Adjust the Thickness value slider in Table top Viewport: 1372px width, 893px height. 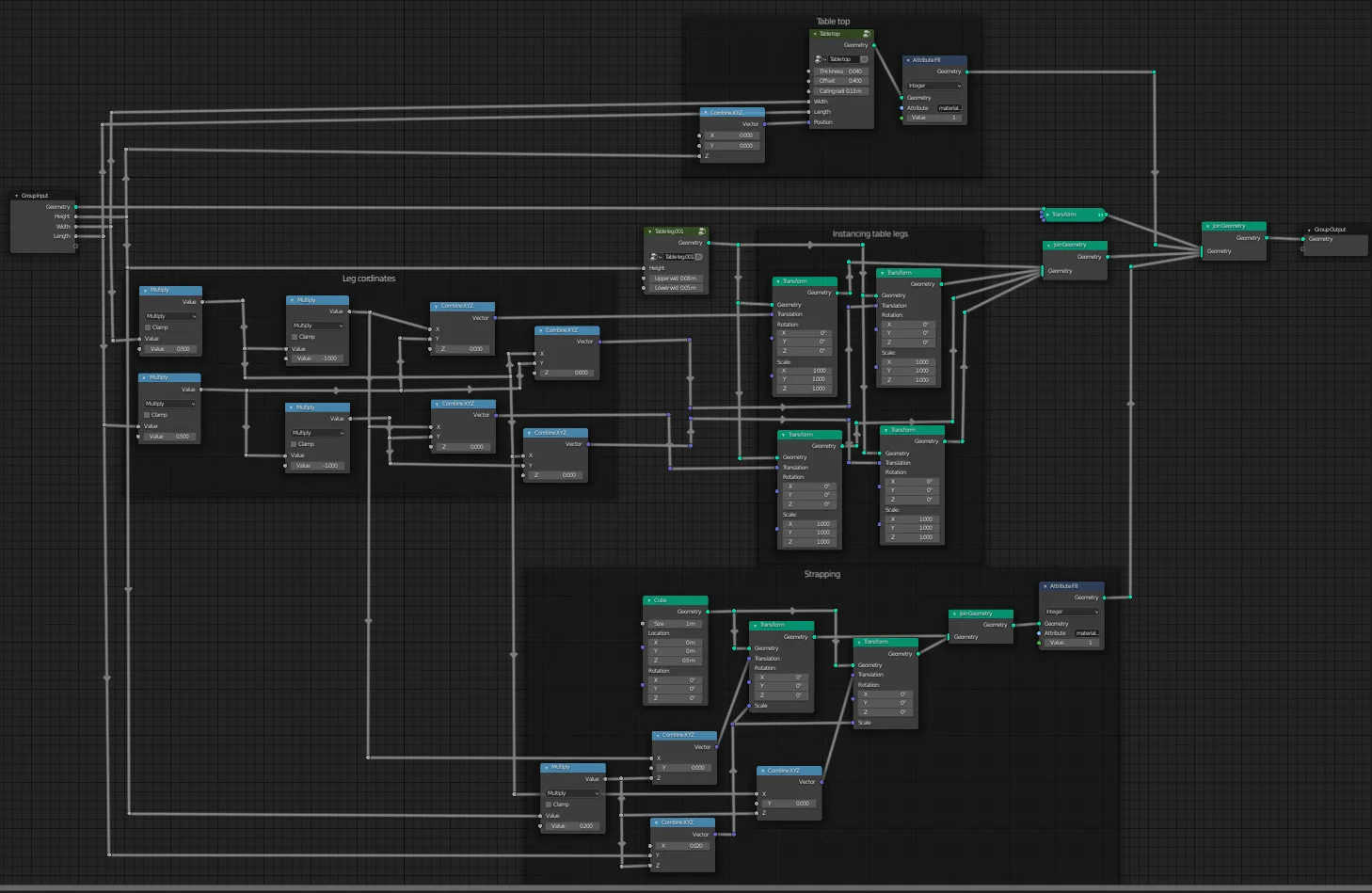click(840, 72)
